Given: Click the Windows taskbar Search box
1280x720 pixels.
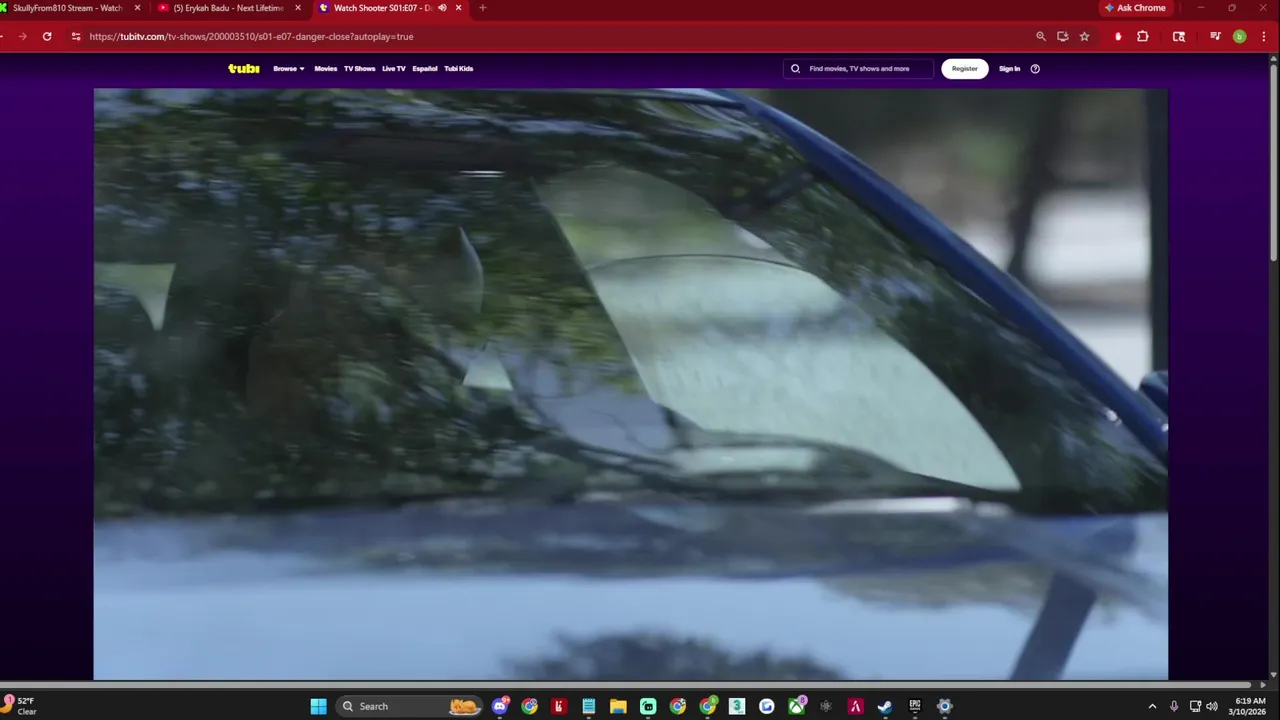Looking at the screenshot, I should [409, 706].
